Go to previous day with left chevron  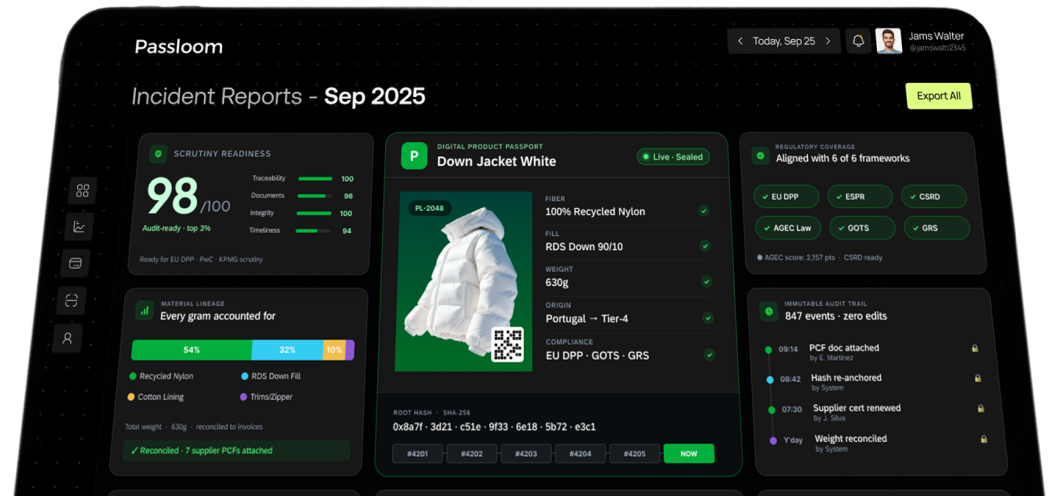tap(740, 41)
